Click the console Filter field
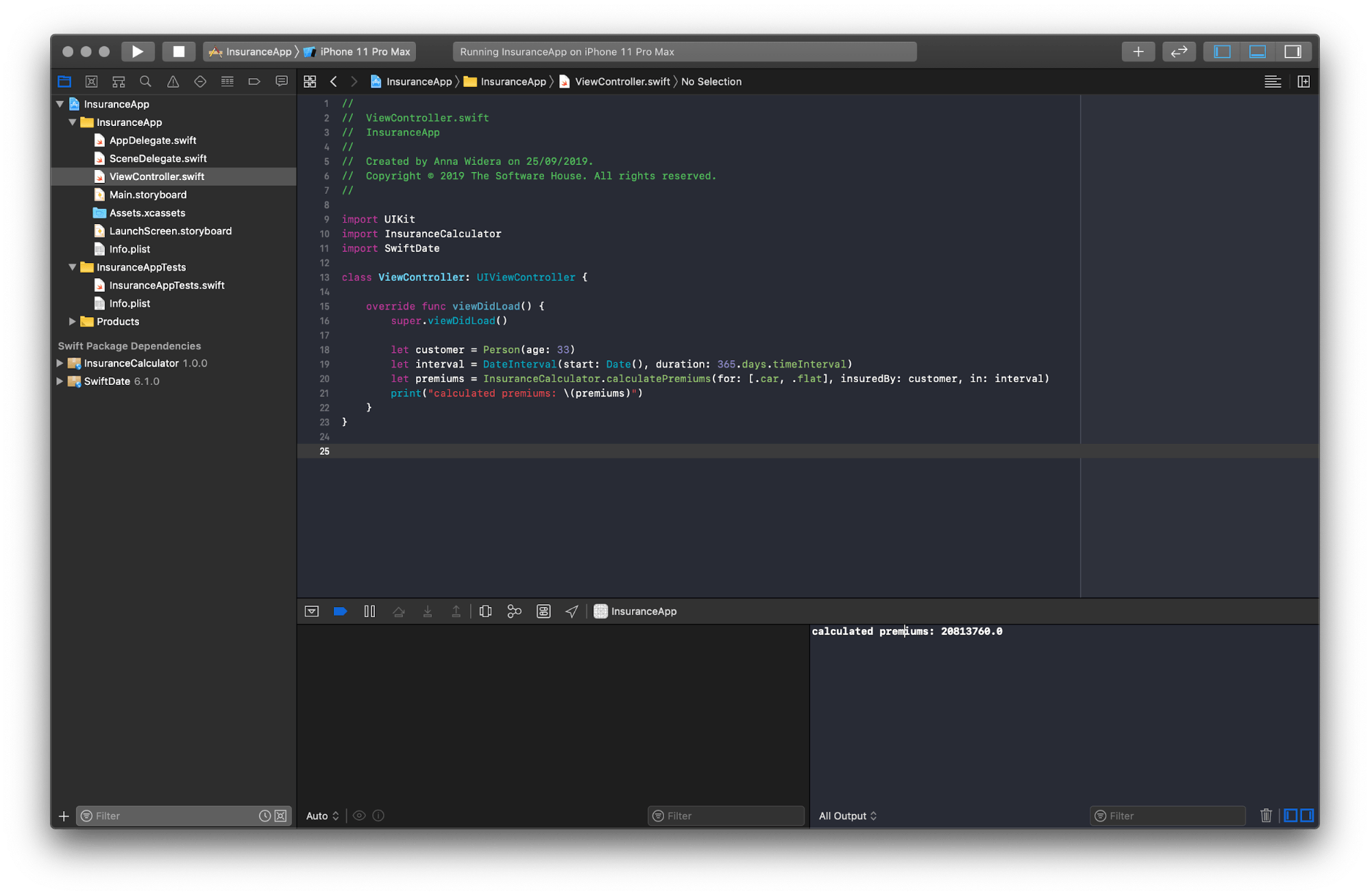The height and width of the screenshot is (896, 1370). tap(1172, 816)
